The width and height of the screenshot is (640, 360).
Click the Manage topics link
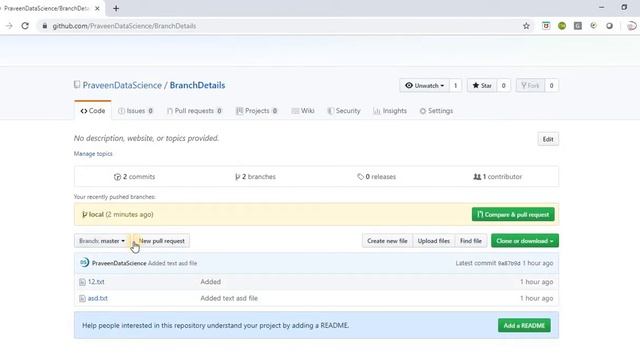[93, 154]
